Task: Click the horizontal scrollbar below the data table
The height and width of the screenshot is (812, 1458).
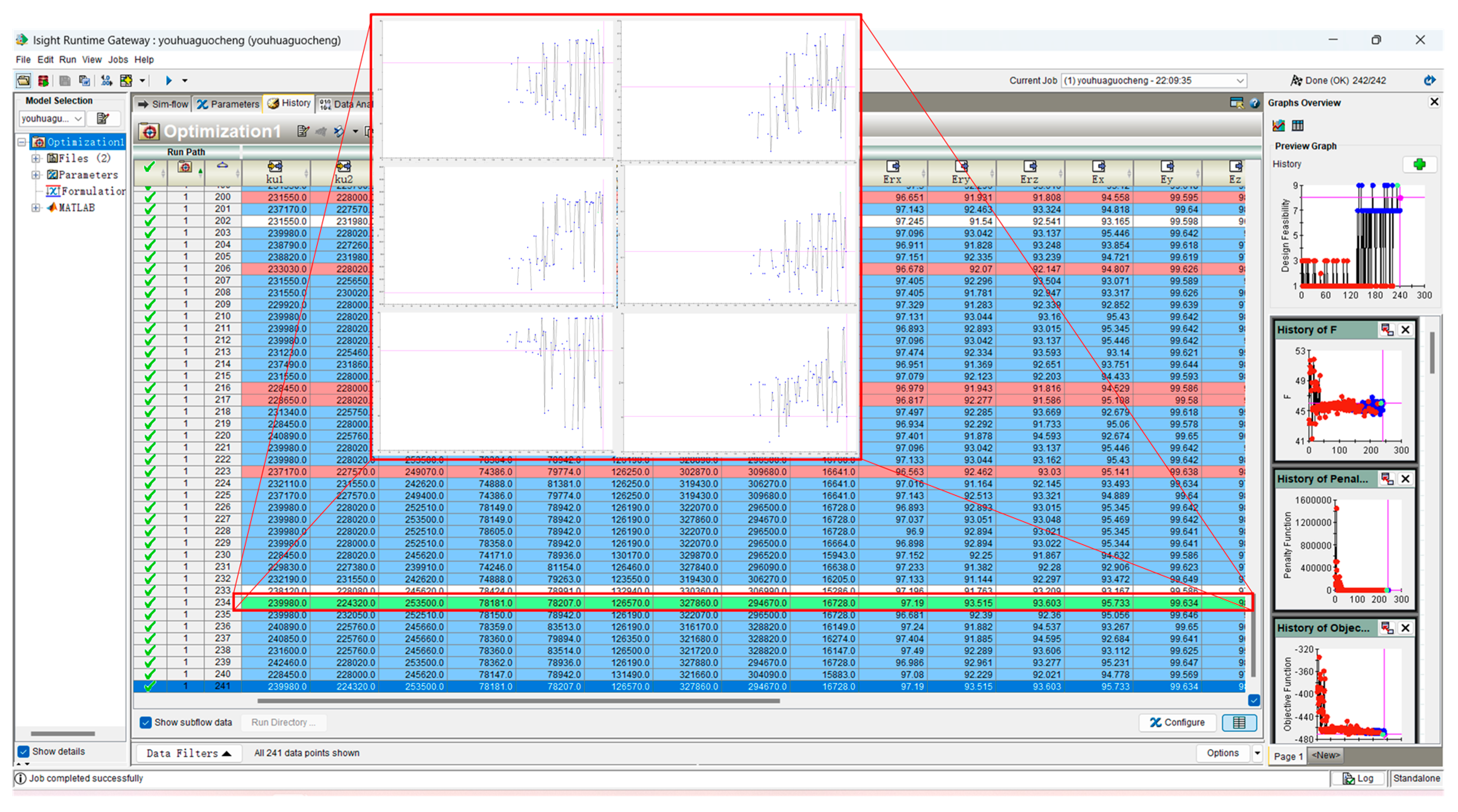Action: tap(518, 700)
